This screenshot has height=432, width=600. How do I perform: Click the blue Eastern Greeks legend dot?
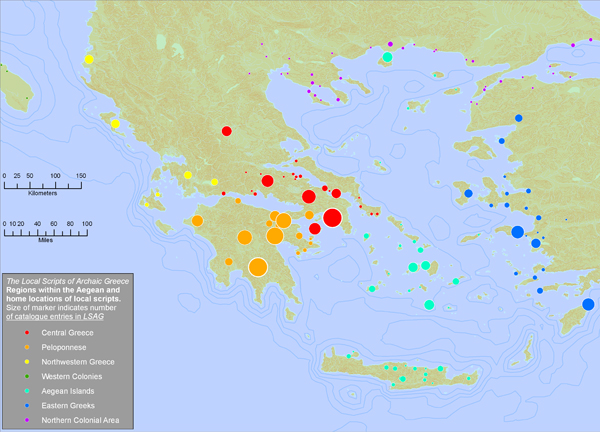[x=27, y=405]
